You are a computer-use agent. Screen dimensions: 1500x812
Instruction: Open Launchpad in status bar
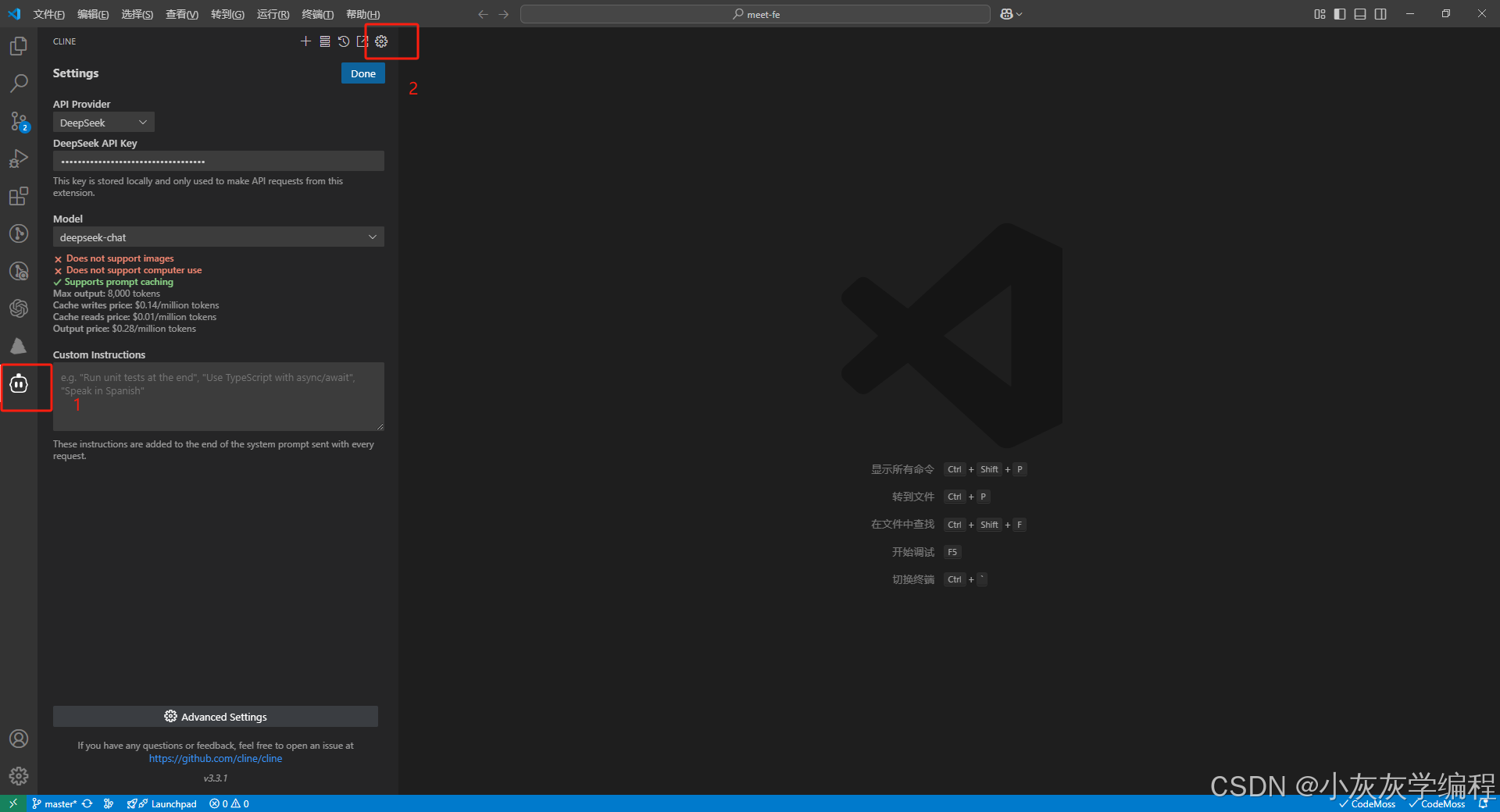point(162,803)
